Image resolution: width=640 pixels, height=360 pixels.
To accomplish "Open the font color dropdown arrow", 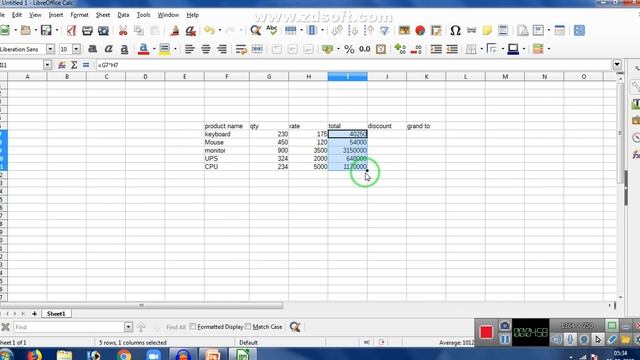I will 154,49.
